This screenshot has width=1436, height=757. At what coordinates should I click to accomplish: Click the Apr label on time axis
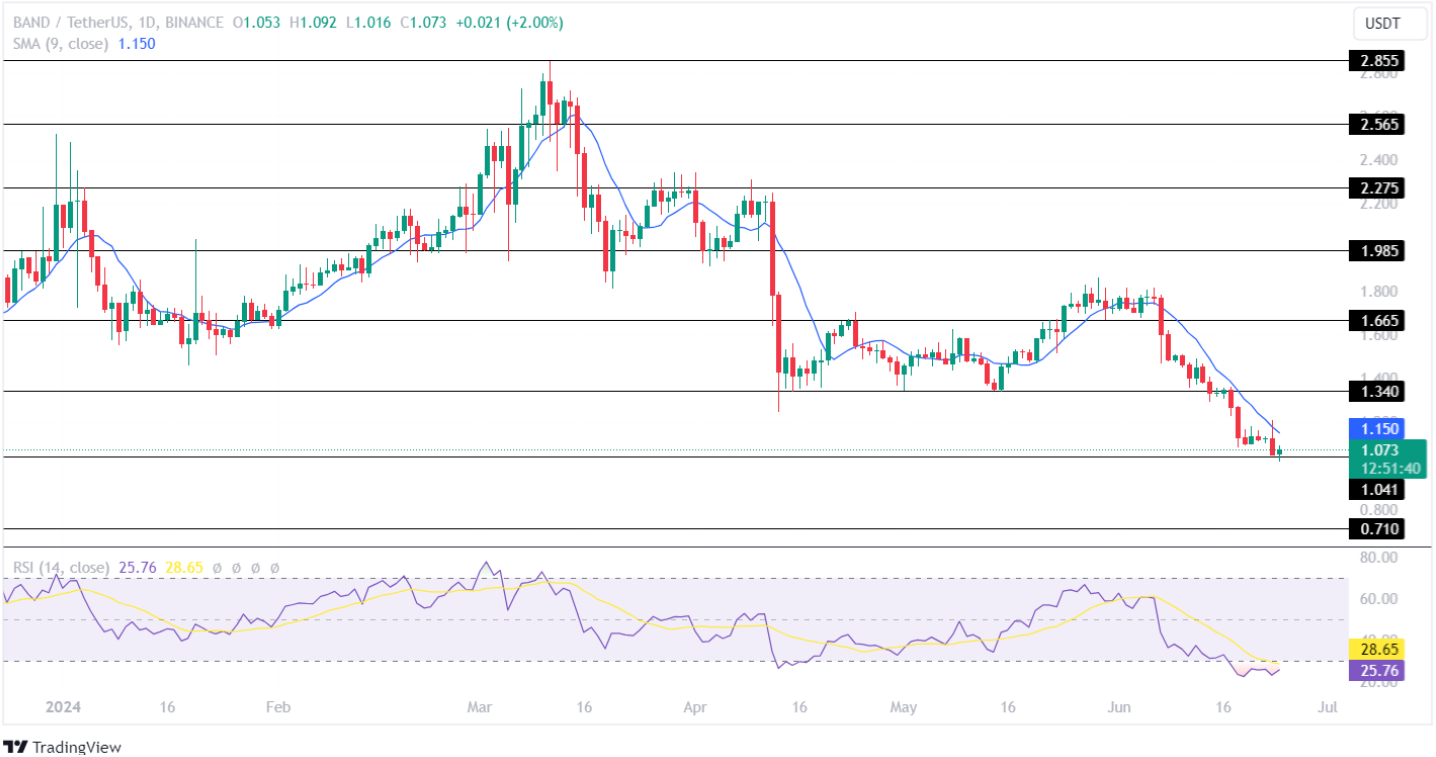tap(693, 707)
